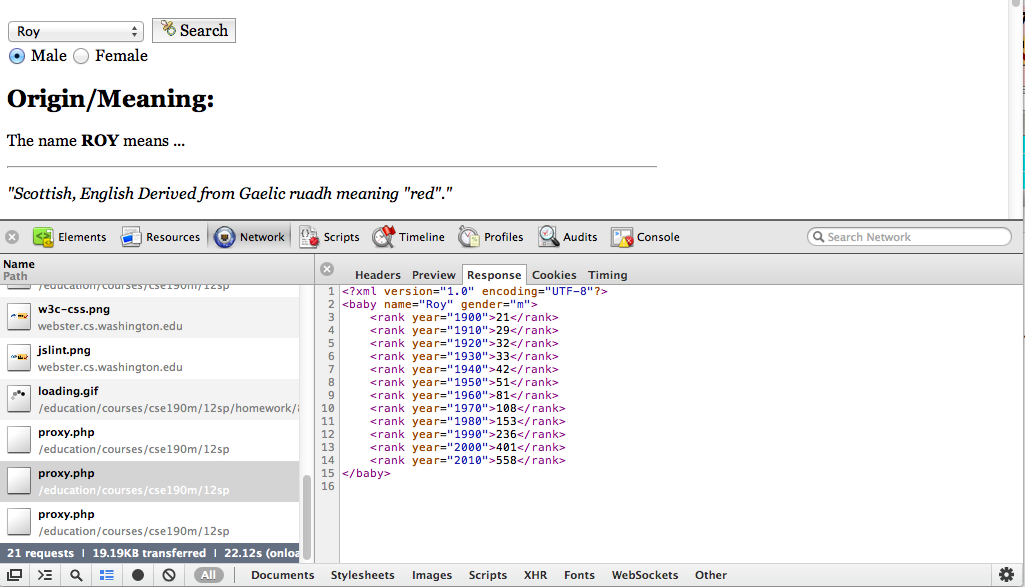Click the Scottish, English Derived quote text
The height and width of the screenshot is (587, 1025).
coord(229,193)
